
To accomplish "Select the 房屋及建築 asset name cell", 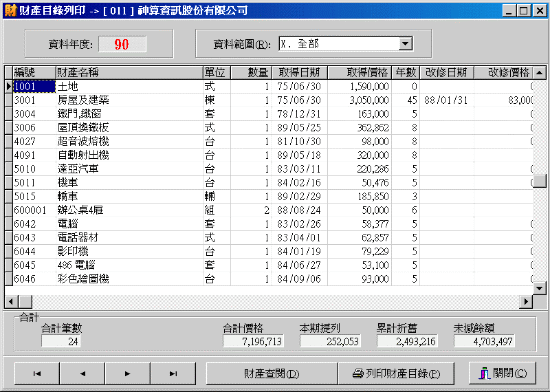I will pos(129,100).
